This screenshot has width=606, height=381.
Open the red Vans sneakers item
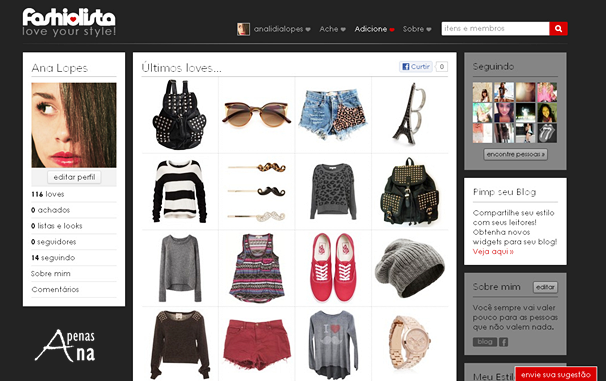pos(333,268)
